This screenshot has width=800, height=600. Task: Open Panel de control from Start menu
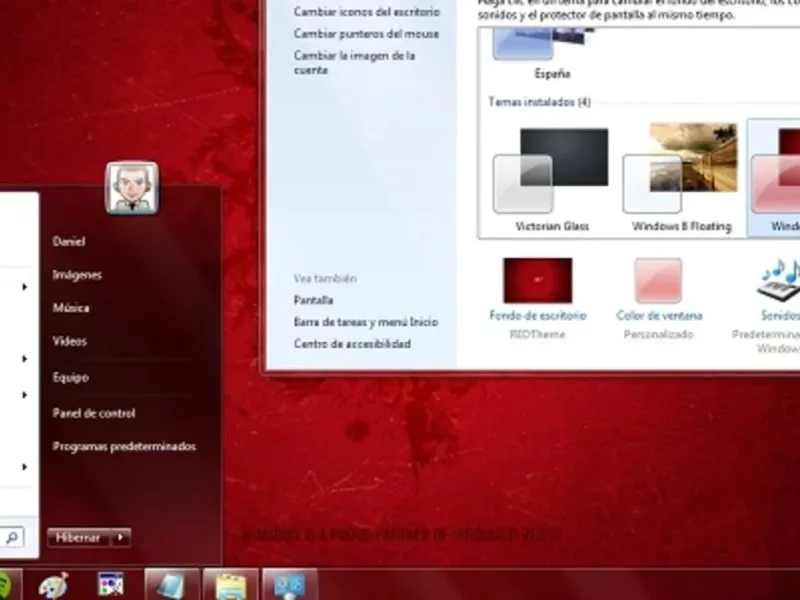[x=94, y=413]
